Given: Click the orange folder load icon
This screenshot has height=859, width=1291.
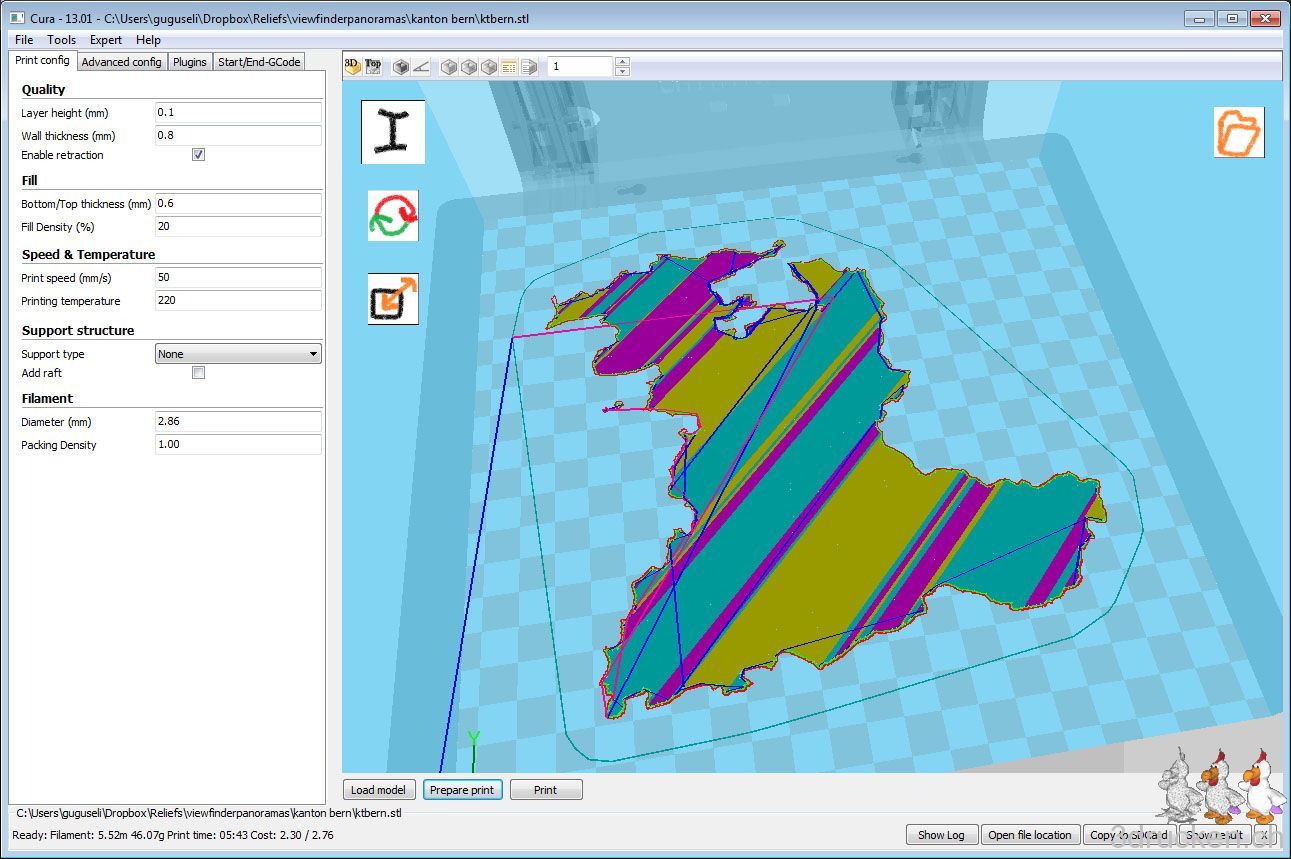Looking at the screenshot, I should (1239, 132).
